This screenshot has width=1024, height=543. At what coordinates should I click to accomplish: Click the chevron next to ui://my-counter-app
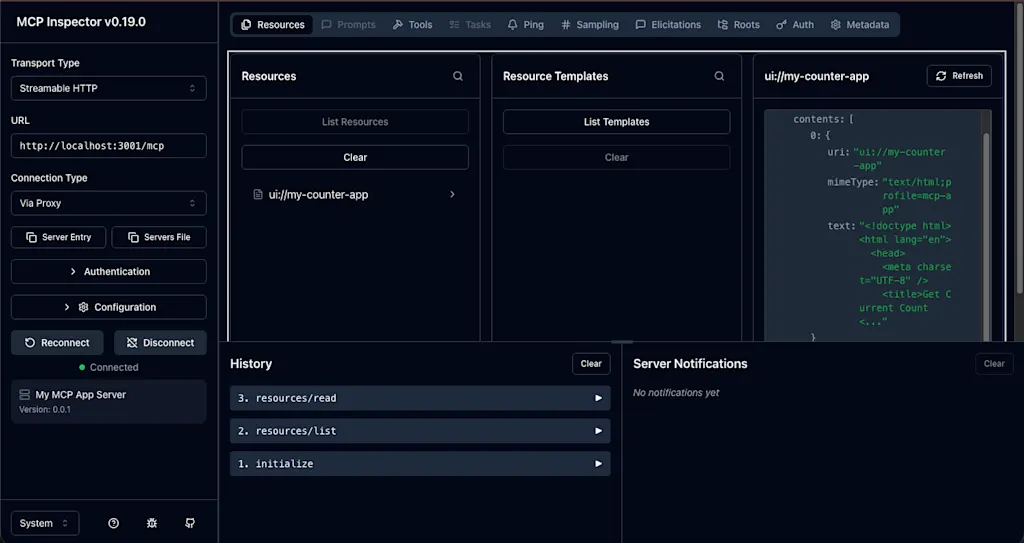(x=452, y=194)
